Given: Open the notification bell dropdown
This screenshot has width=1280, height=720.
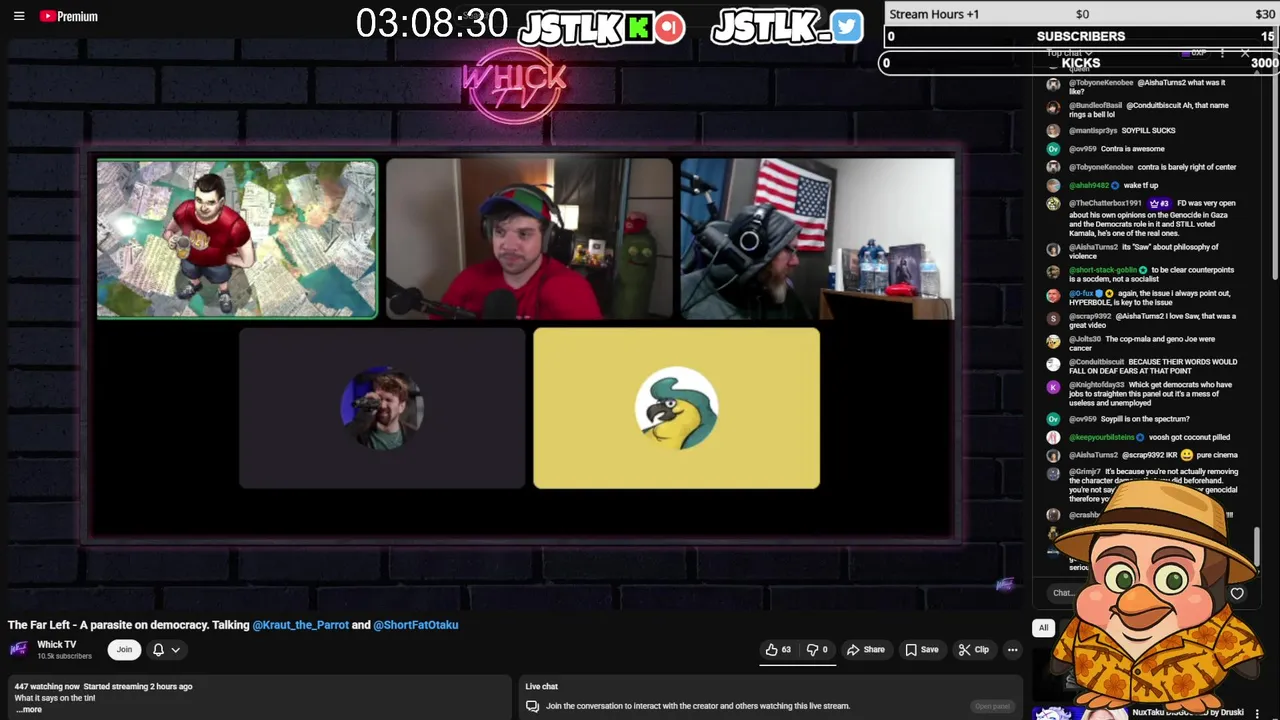Looking at the screenshot, I should [x=166, y=650].
